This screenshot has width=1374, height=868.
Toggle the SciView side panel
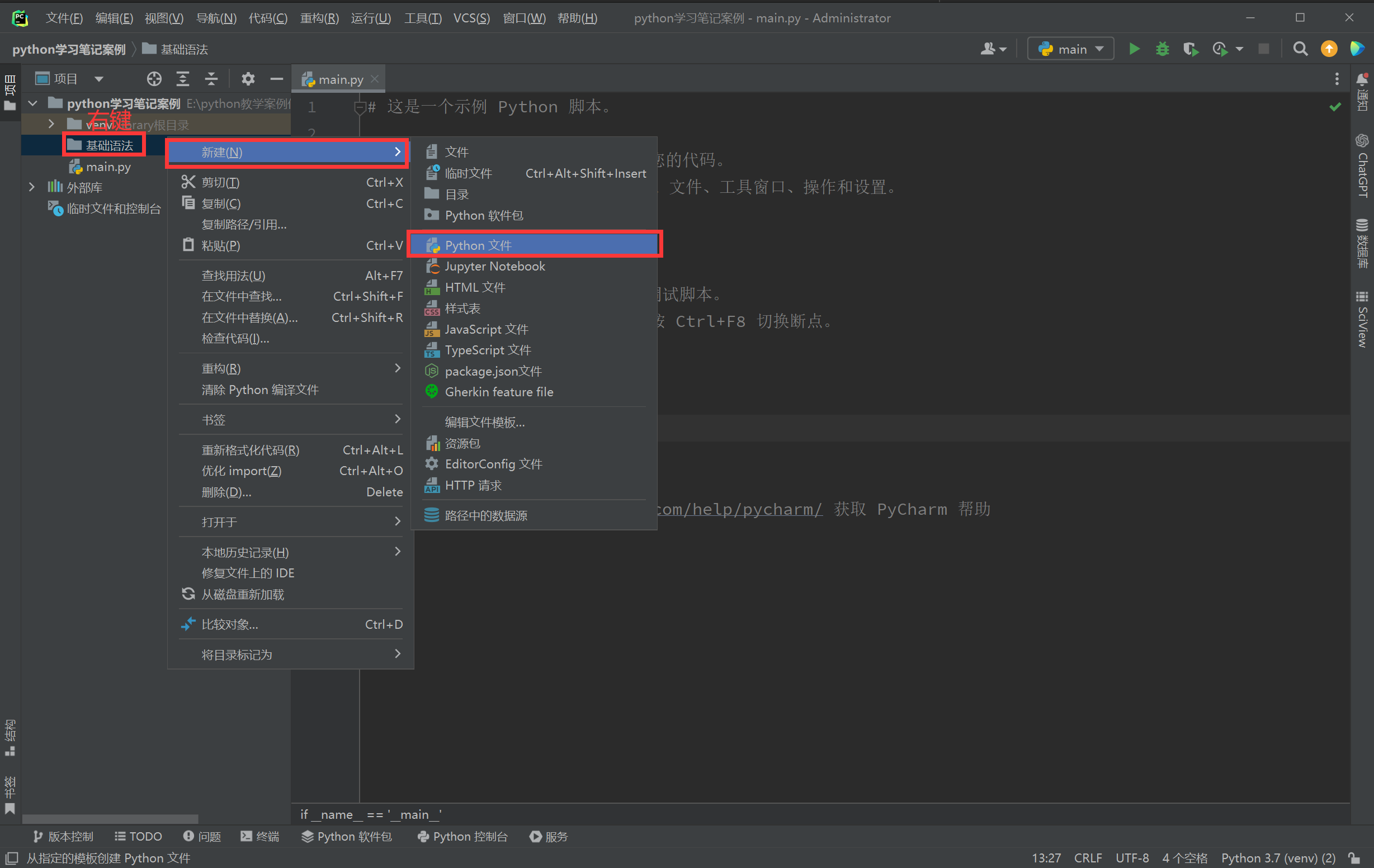tap(1363, 319)
